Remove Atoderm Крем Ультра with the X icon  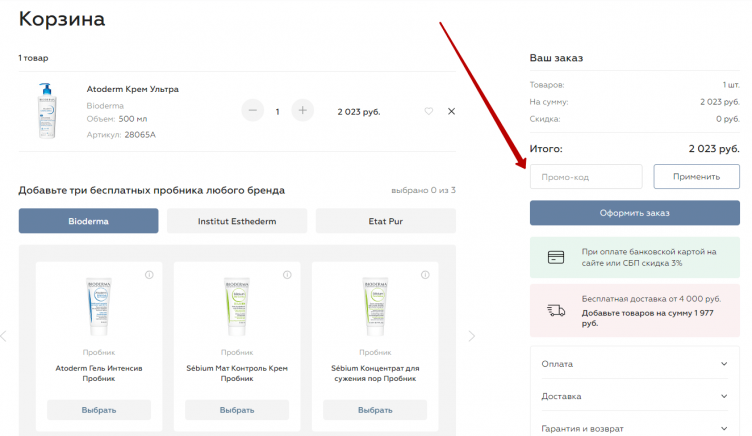[451, 111]
